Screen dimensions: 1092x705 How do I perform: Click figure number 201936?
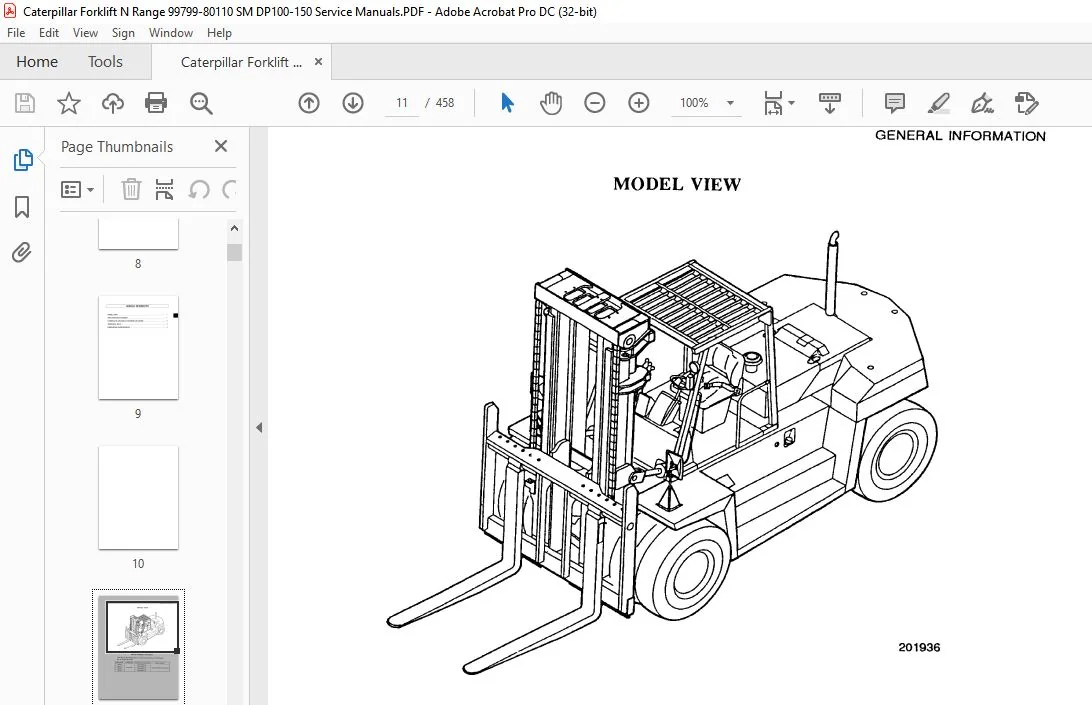[x=919, y=647]
